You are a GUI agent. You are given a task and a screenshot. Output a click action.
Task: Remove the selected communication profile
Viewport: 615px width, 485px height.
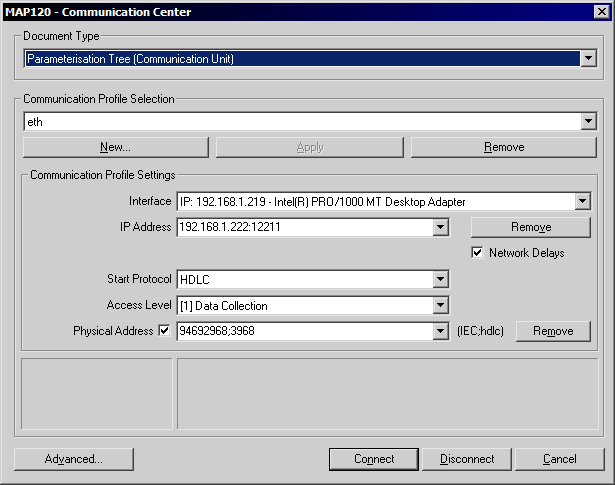coord(503,147)
